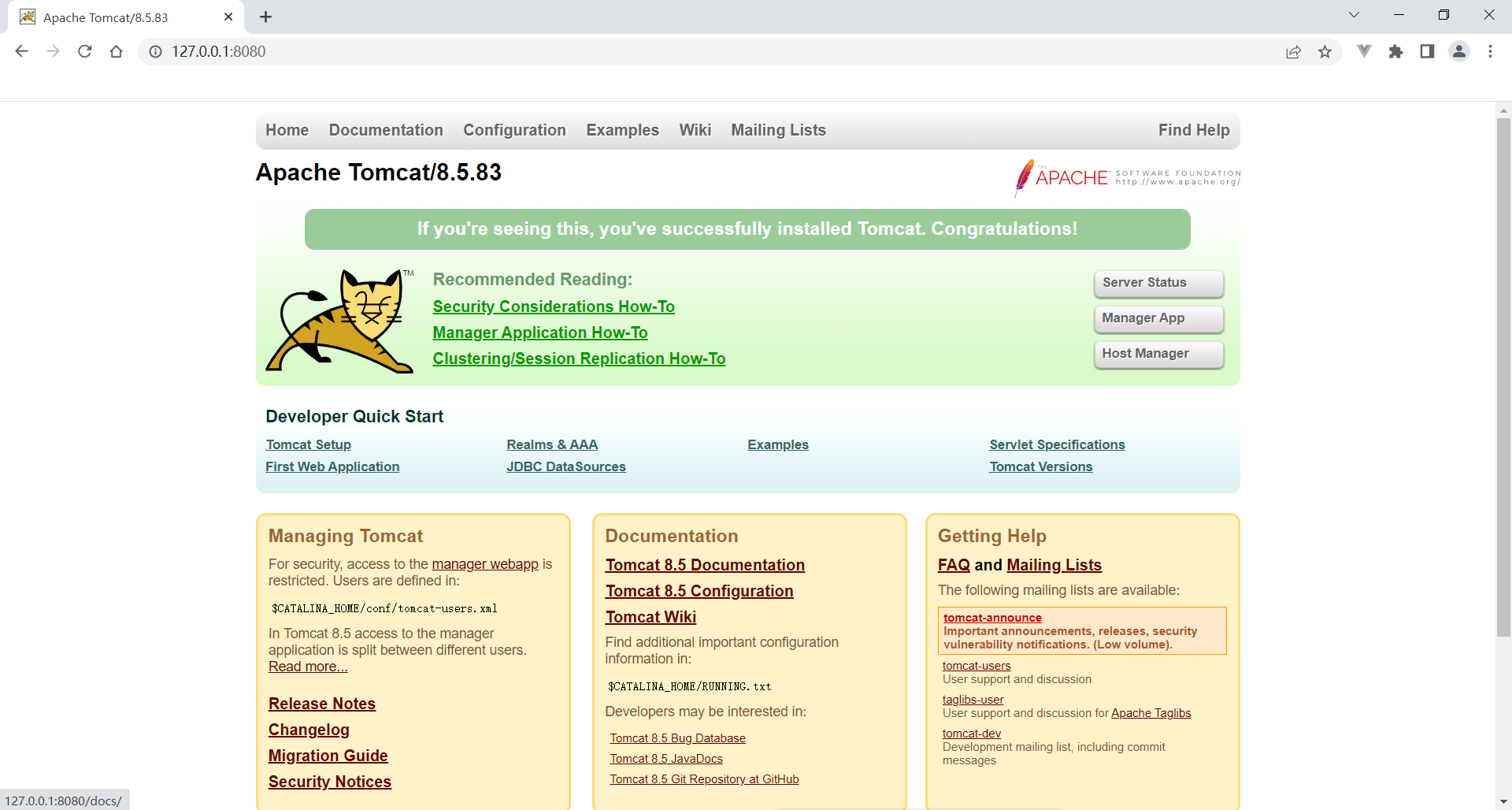The height and width of the screenshot is (810, 1512).
Task: Click the browser forward arrow
Action: [53, 51]
